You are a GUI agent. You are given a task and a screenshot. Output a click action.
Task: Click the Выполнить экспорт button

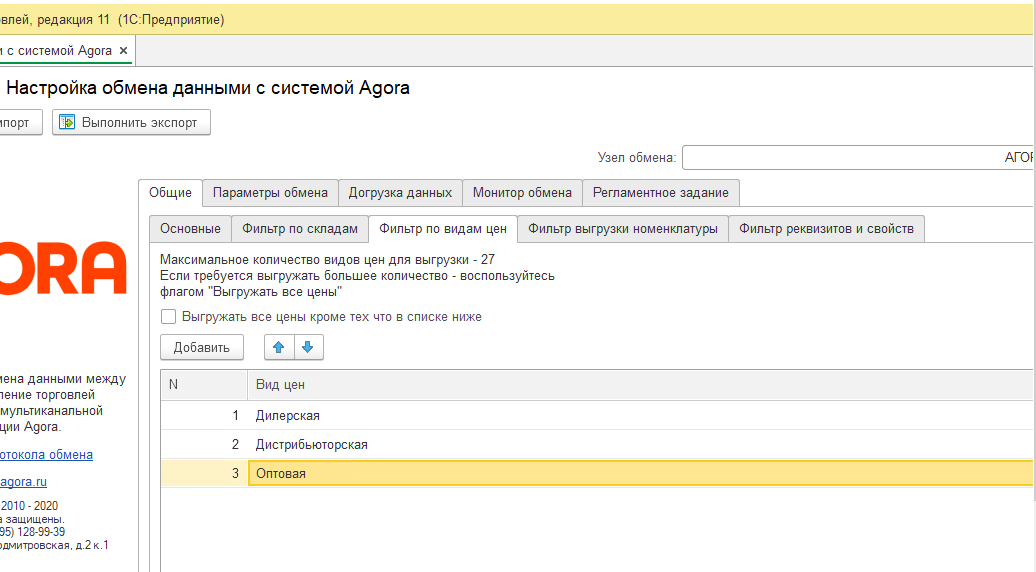[131, 122]
